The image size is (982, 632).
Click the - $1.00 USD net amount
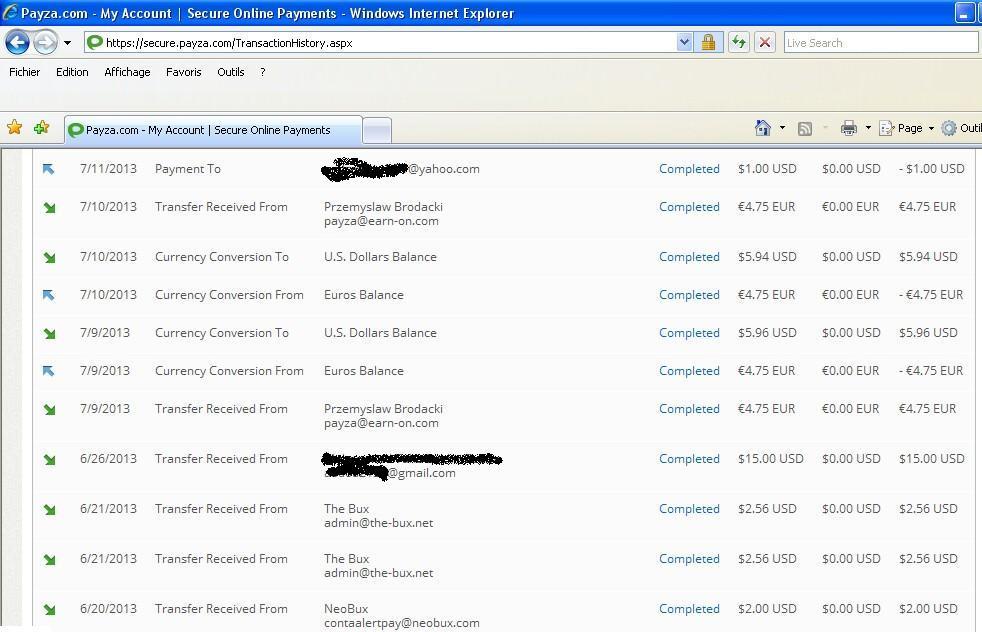(931, 168)
